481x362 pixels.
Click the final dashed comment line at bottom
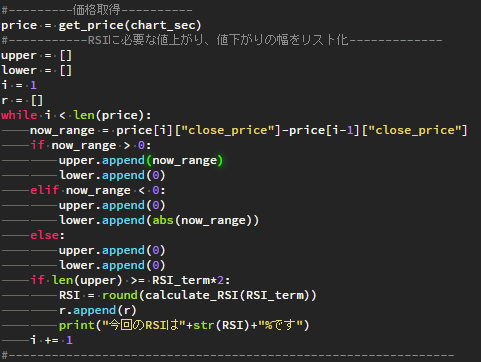point(228,355)
